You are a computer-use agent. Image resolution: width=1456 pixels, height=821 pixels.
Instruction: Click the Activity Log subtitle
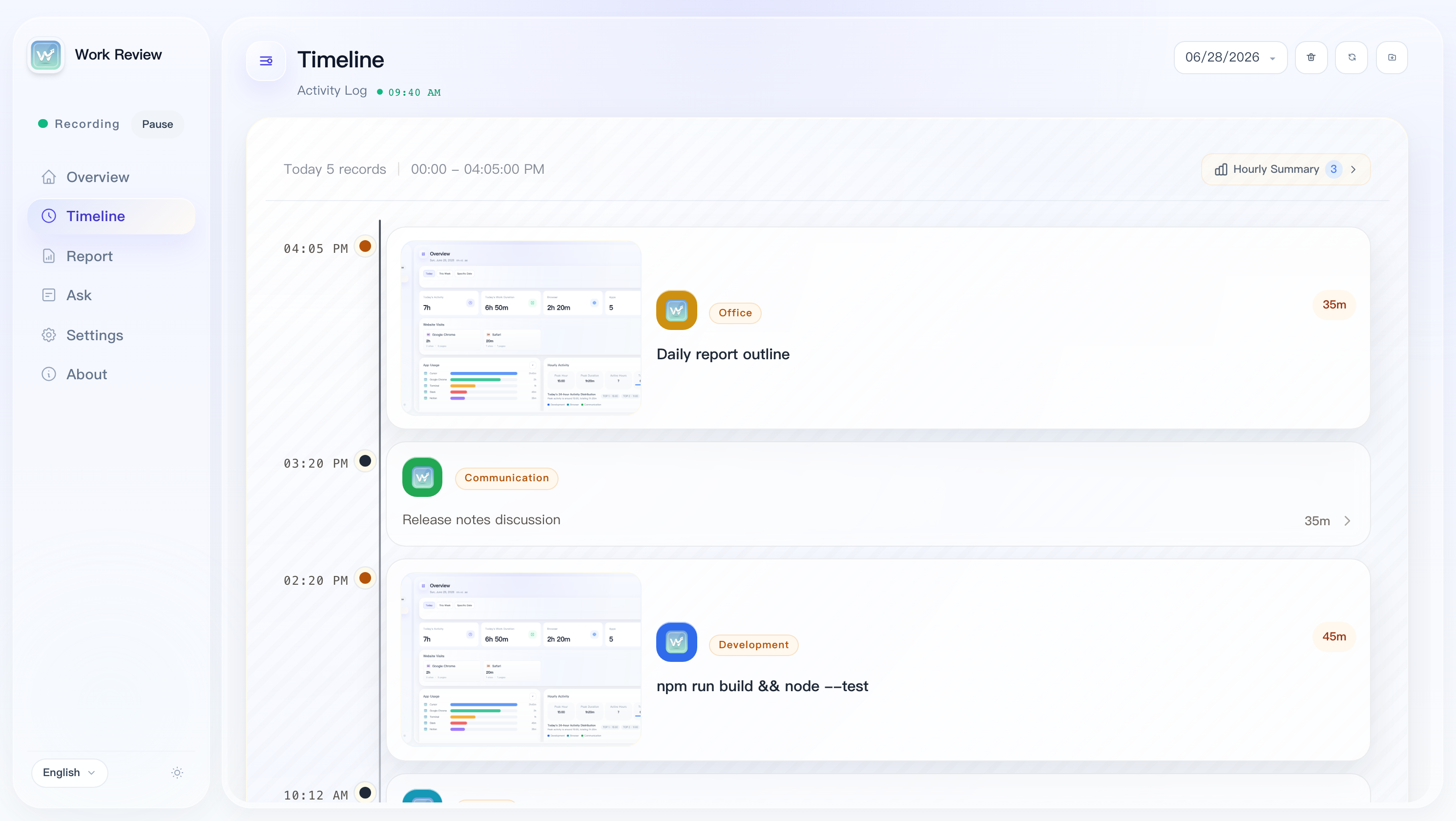tap(332, 90)
